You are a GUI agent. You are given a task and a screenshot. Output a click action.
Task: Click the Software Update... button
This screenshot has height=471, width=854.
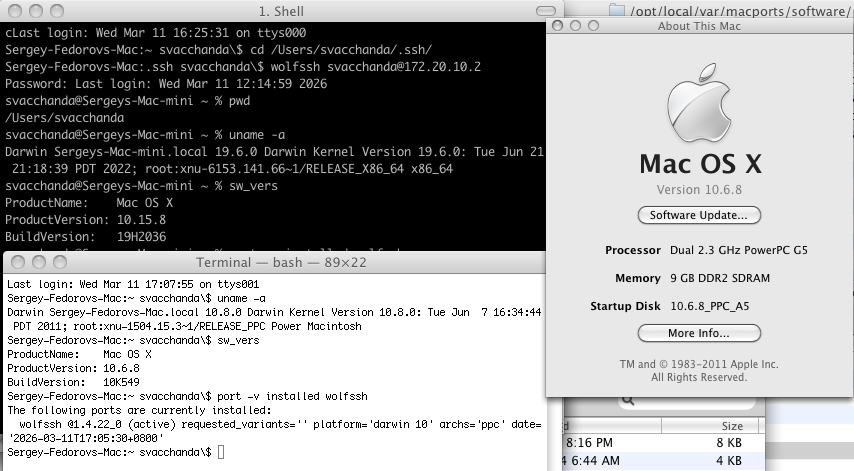[x=699, y=215]
